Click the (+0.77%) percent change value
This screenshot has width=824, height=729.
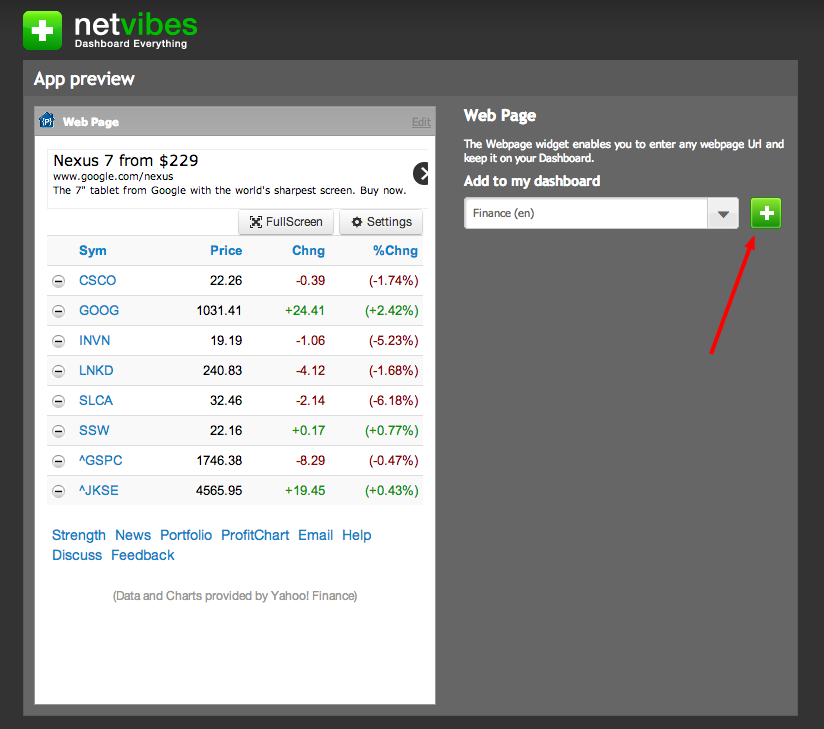(x=392, y=430)
